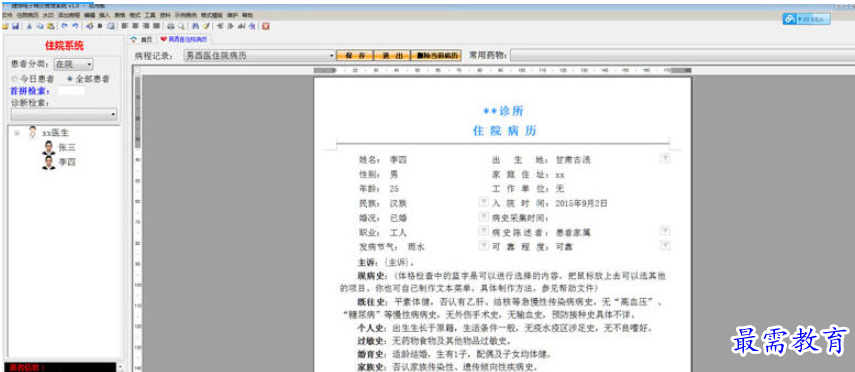Collapse the xx医生 tree node
Image resolution: width=855 pixels, height=372 pixels.
point(17,133)
